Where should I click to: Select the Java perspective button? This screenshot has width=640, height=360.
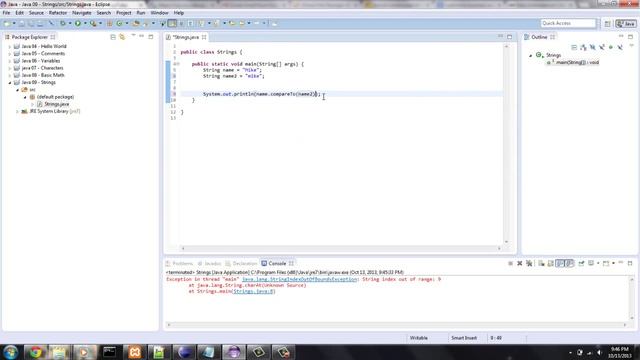coord(626,24)
